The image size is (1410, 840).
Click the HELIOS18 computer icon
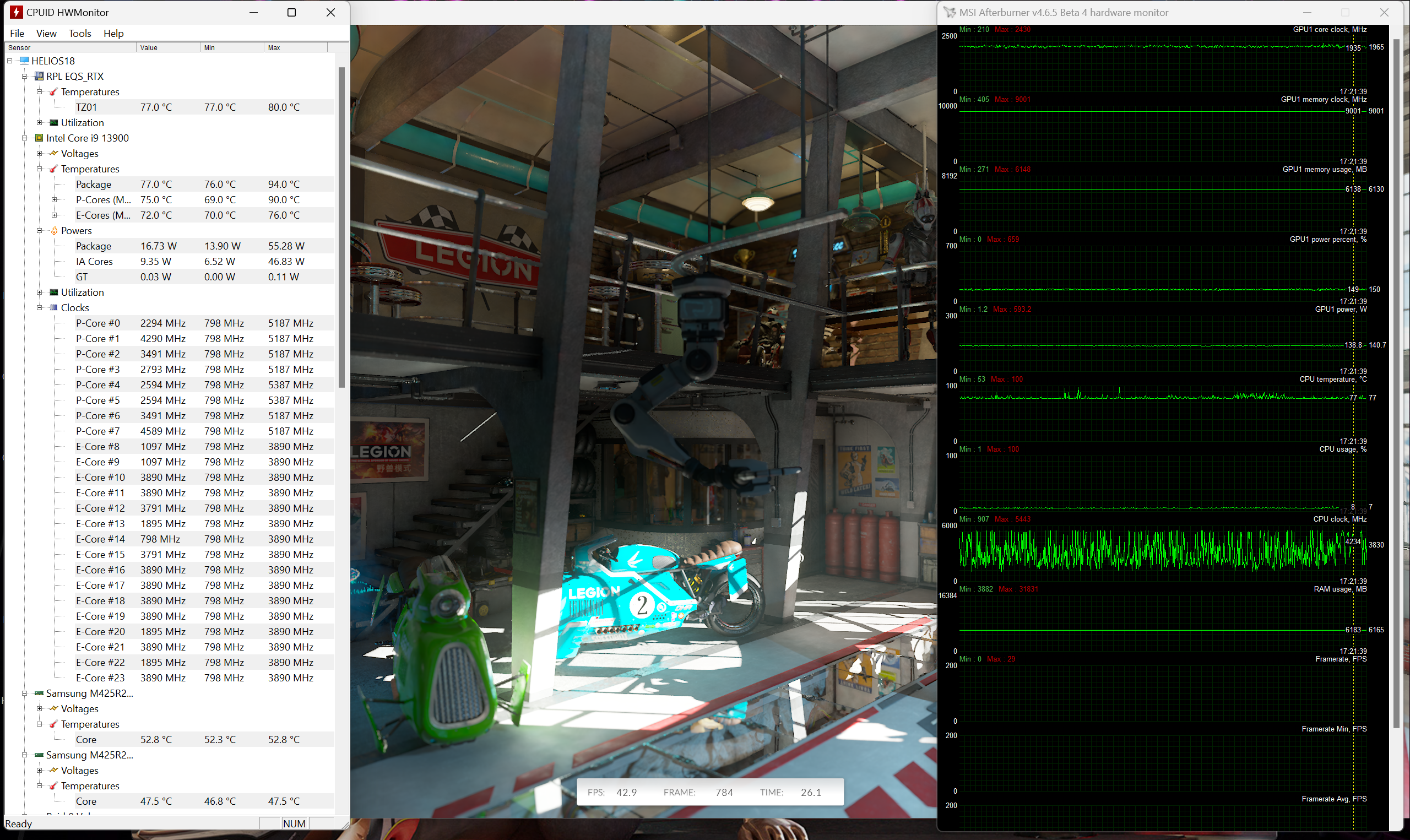click(x=24, y=61)
